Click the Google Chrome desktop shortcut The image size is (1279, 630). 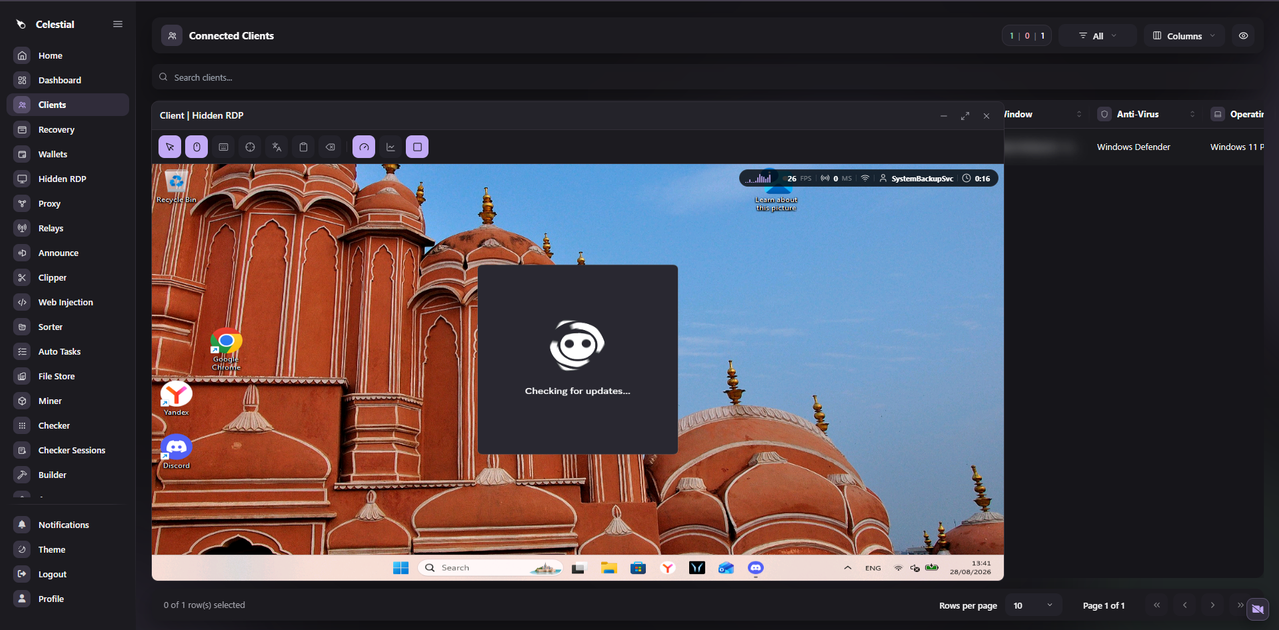[226, 350]
